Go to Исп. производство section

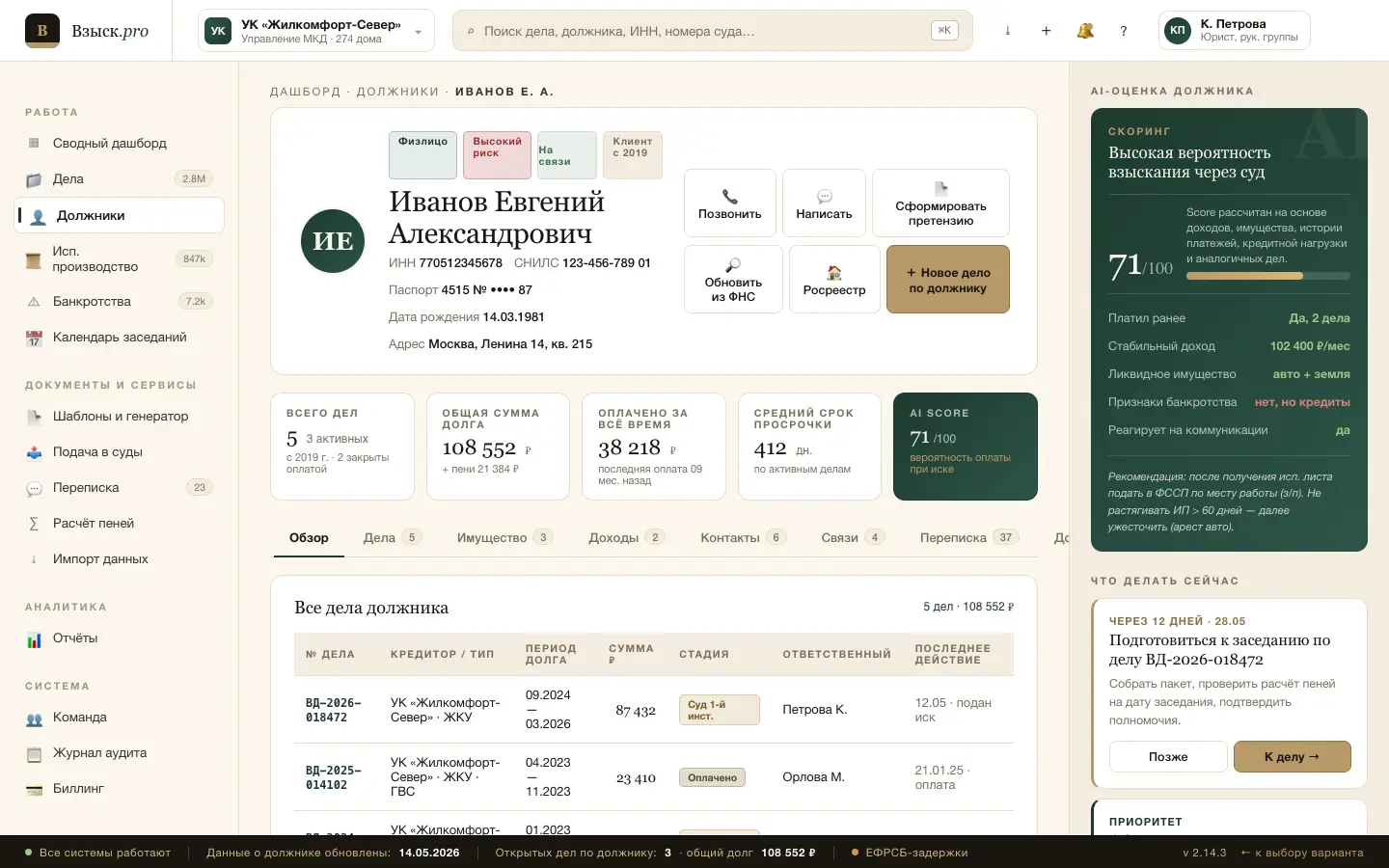[x=120, y=258]
